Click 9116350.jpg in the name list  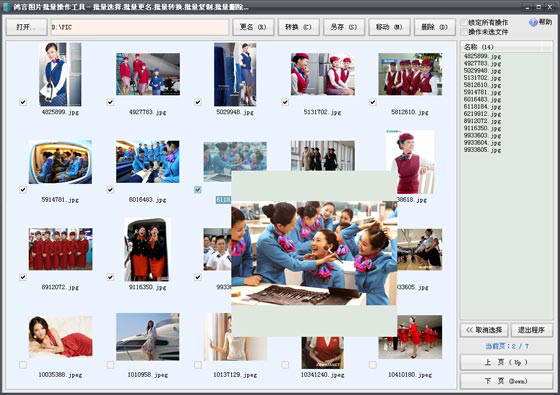[x=482, y=128]
